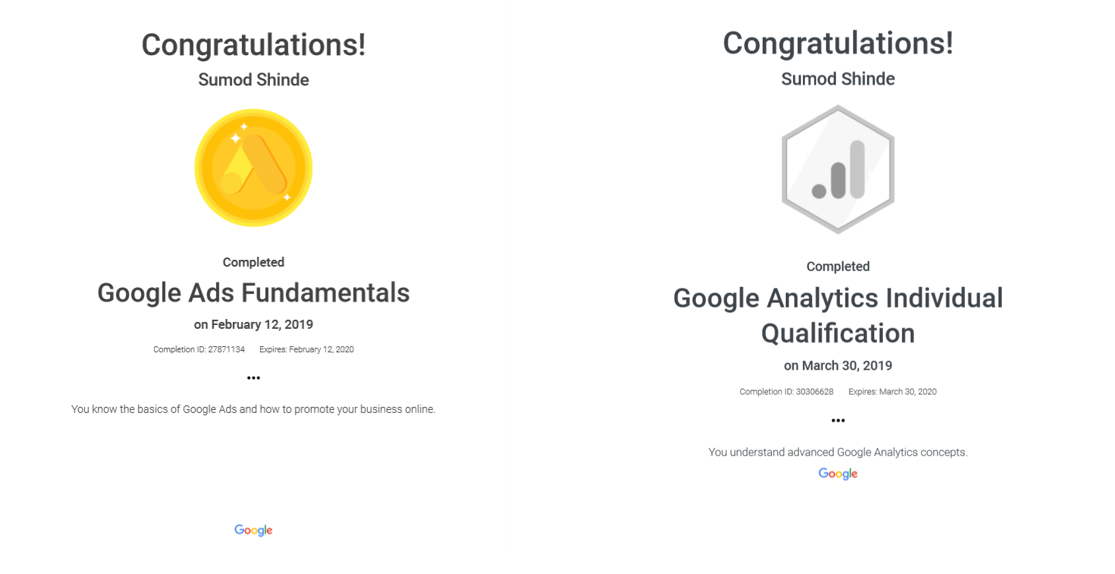Click the Expires: February 12, 2020 text
Viewport: 1115px width, 574px height.
click(306, 349)
